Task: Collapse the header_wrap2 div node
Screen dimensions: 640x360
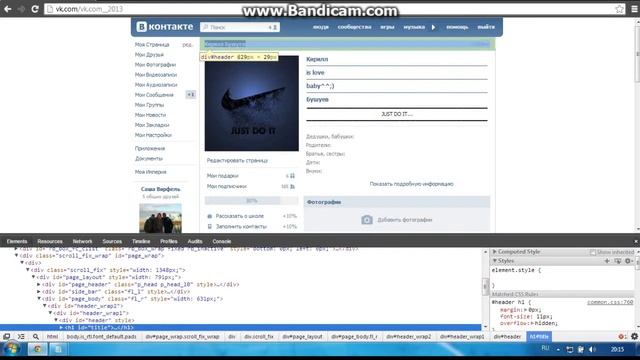Action: pos(45,306)
